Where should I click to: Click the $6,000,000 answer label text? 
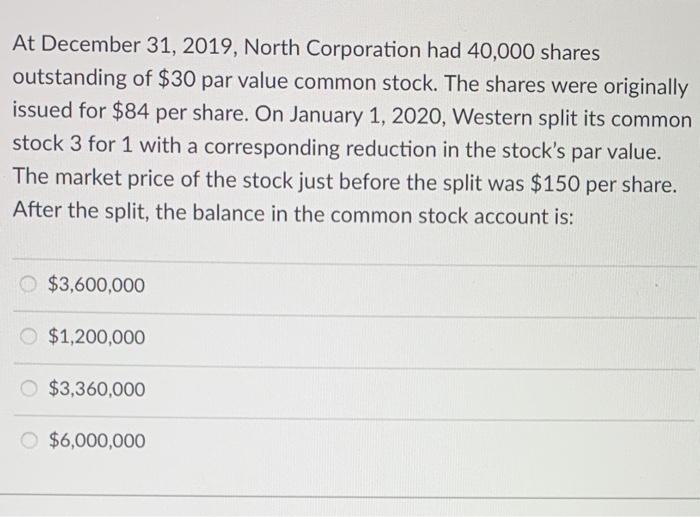[96, 441]
